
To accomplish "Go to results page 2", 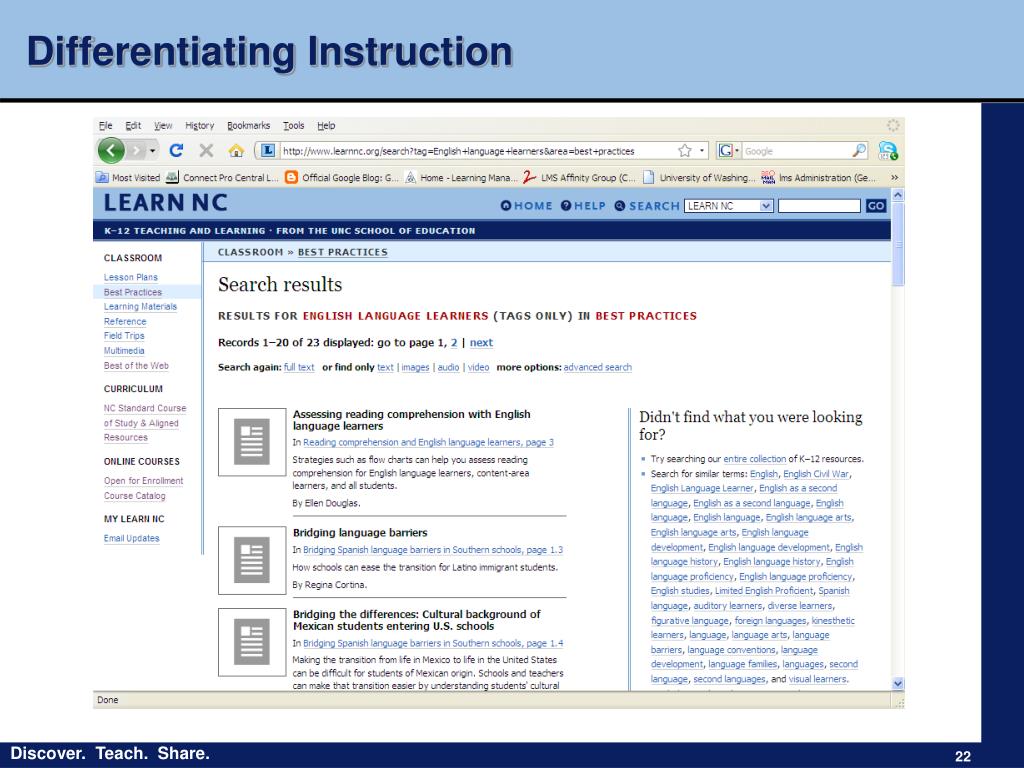I will pos(454,343).
